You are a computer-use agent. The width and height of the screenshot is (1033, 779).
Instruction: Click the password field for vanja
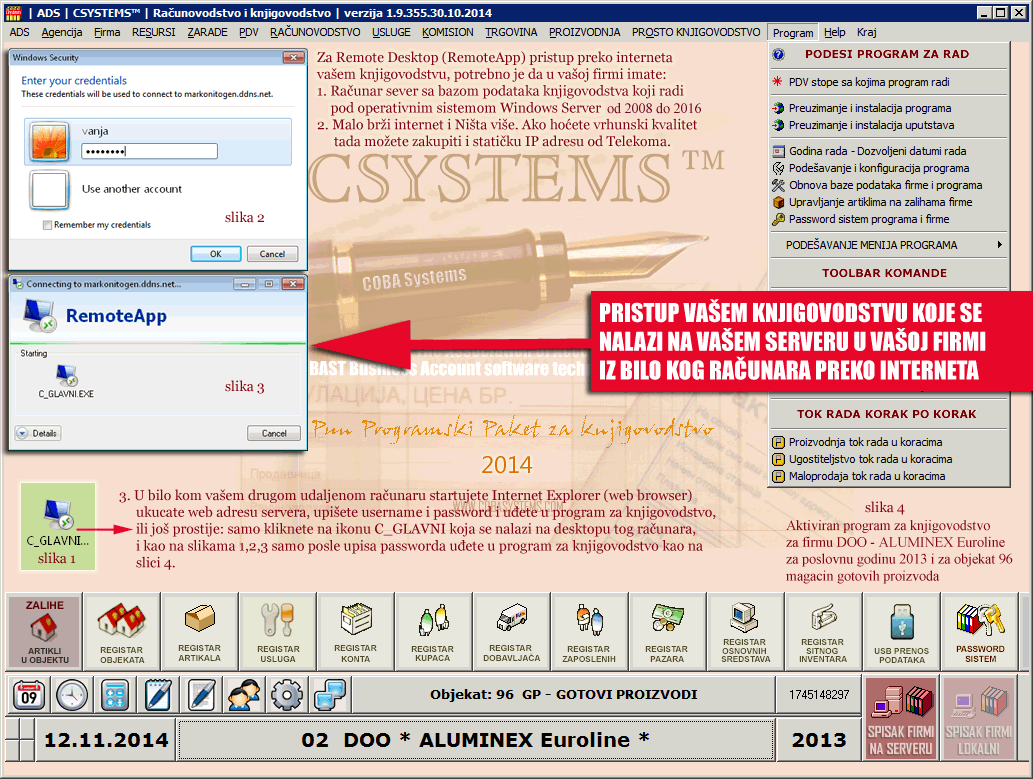(150, 152)
